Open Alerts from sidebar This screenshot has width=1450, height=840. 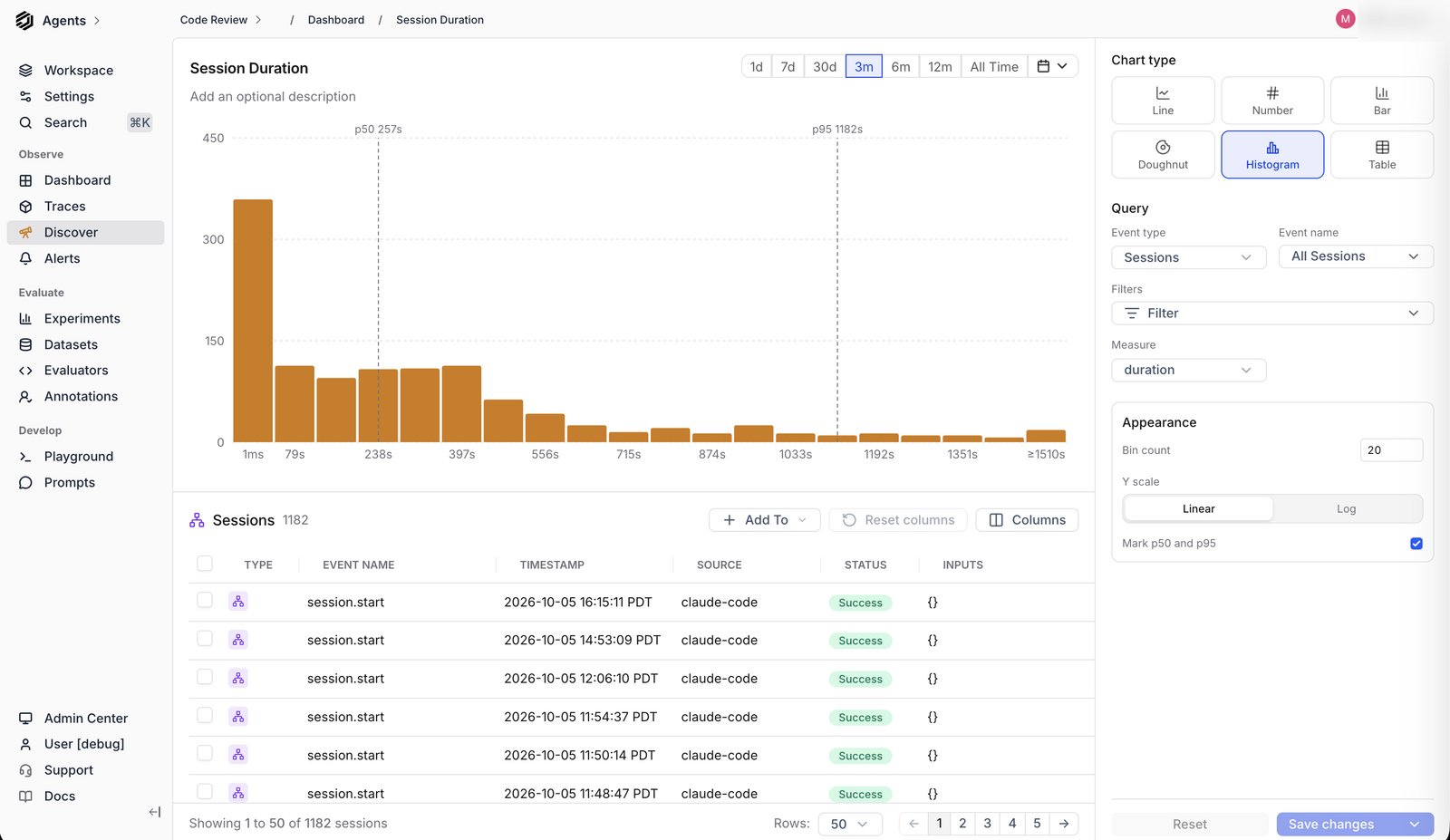pyautogui.click(x=85, y=258)
